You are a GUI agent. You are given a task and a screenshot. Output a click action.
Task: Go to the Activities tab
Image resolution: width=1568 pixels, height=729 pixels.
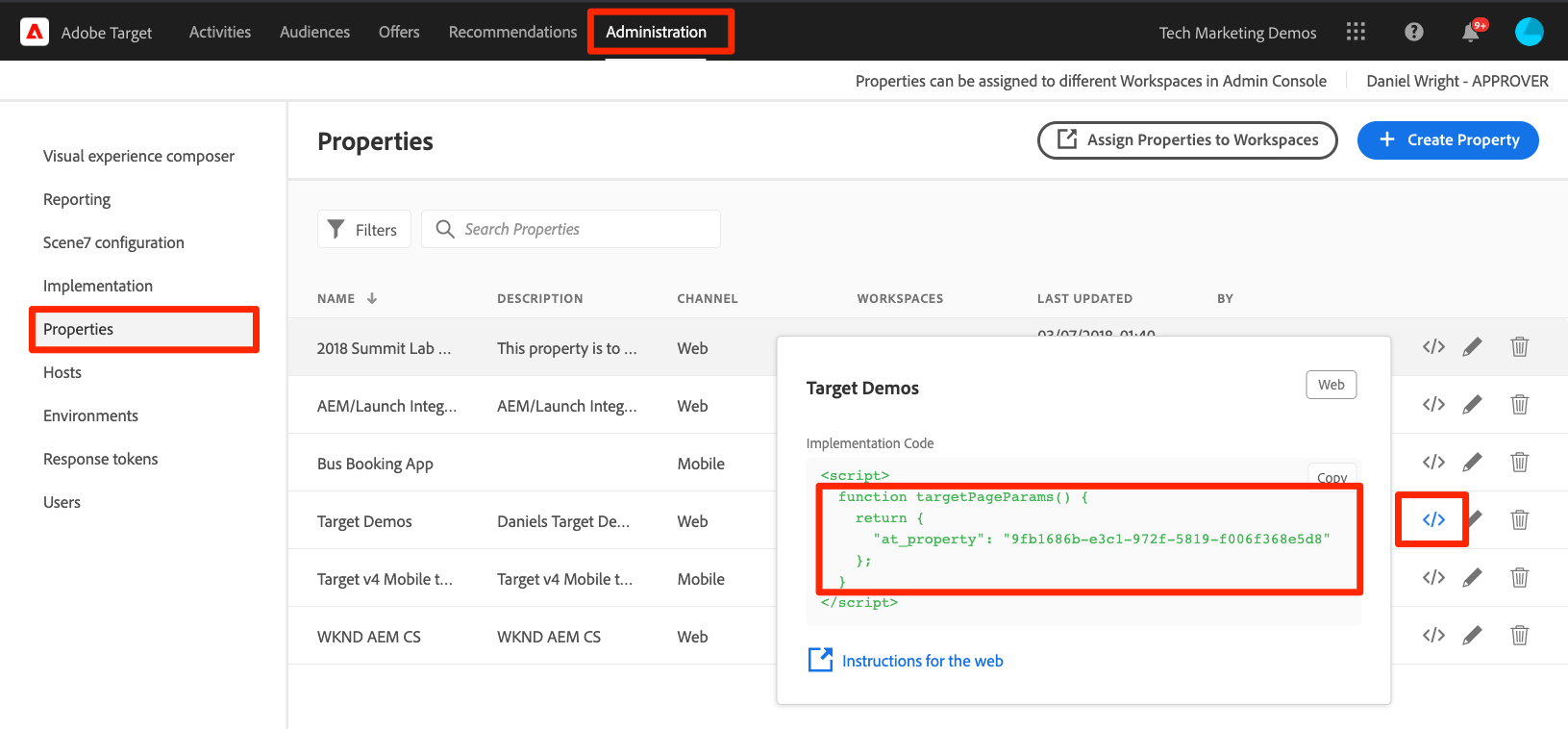tap(220, 32)
